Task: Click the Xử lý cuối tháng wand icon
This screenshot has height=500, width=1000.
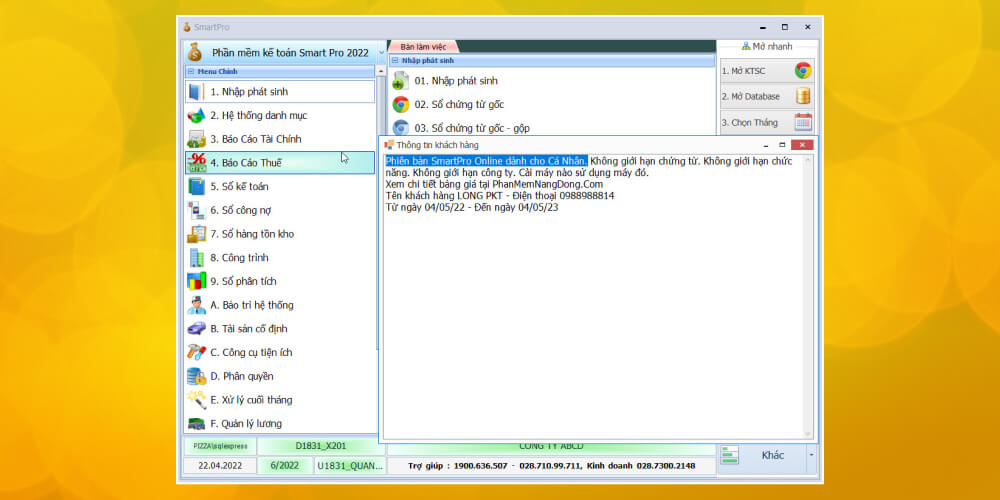Action: pyautogui.click(x=196, y=400)
